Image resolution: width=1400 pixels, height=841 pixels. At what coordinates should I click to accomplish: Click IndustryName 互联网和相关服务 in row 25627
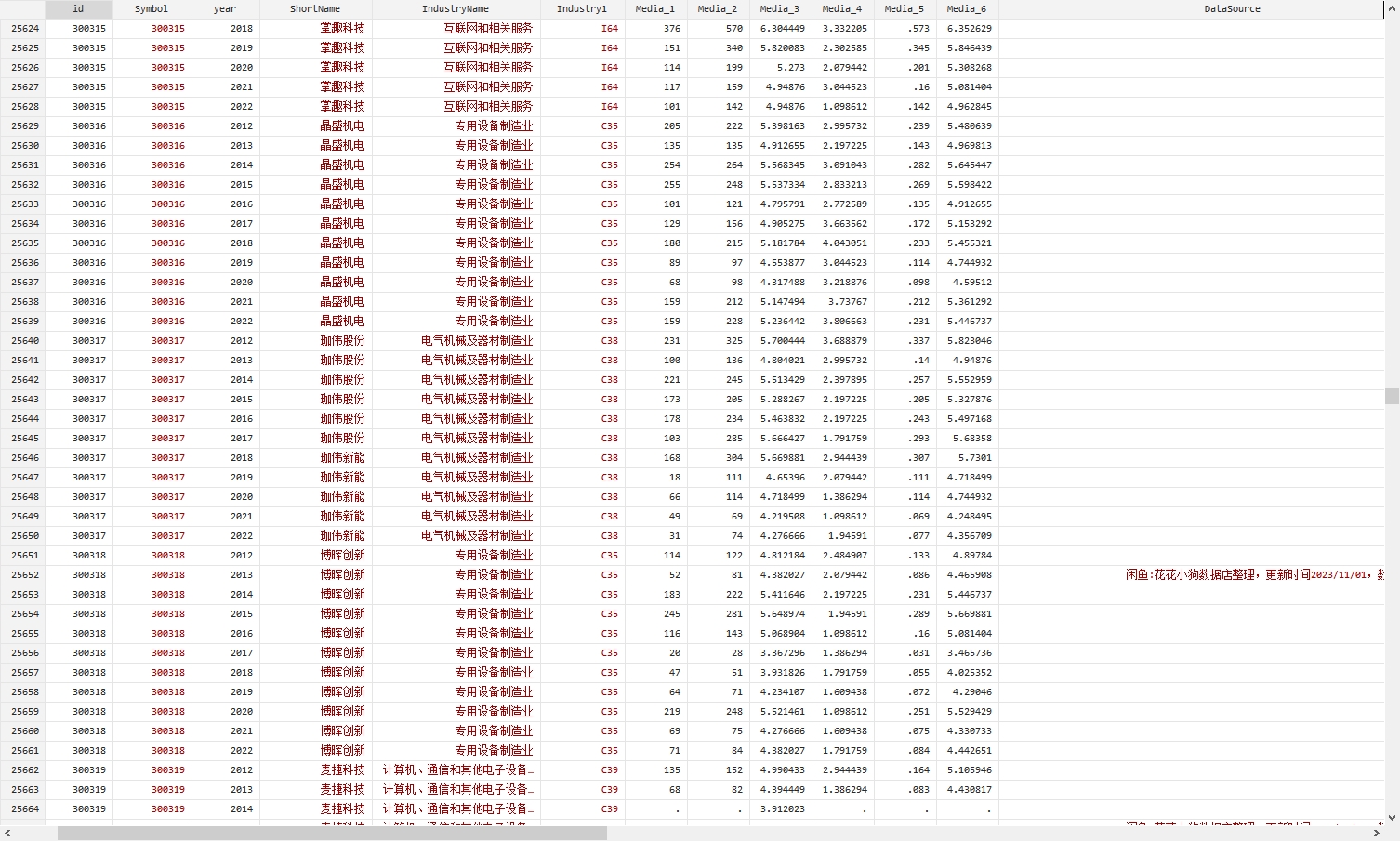click(488, 87)
